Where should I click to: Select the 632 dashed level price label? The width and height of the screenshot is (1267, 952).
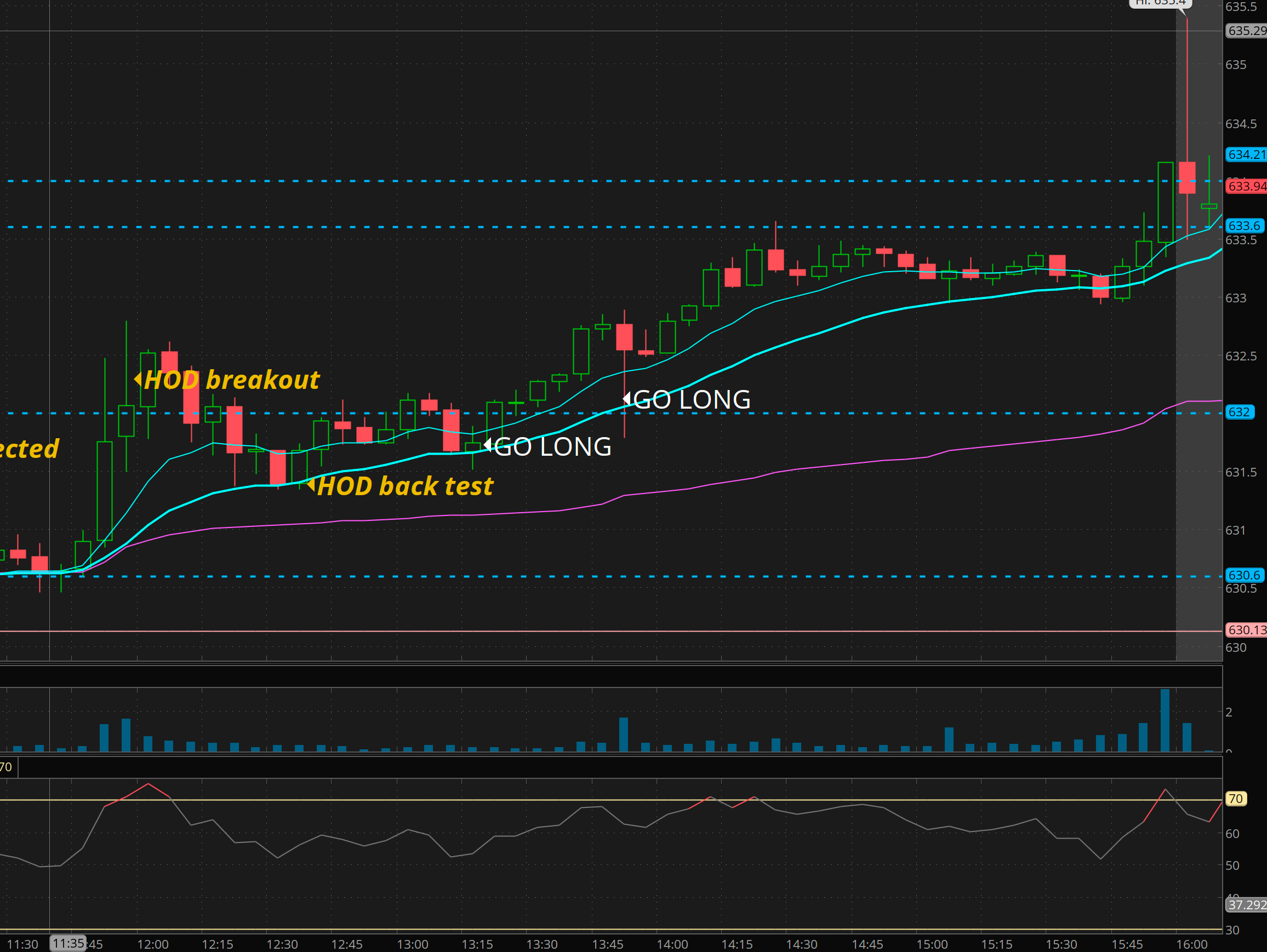[x=1239, y=412]
